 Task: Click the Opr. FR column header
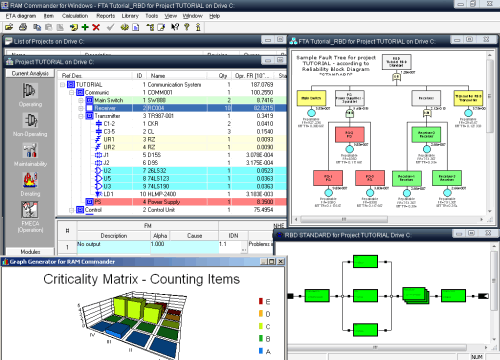(x=253, y=76)
